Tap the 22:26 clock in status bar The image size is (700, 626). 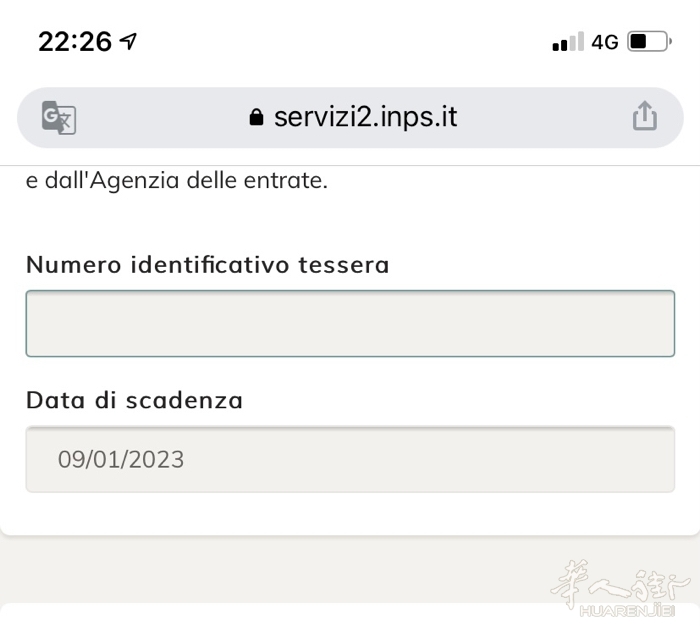(x=75, y=42)
